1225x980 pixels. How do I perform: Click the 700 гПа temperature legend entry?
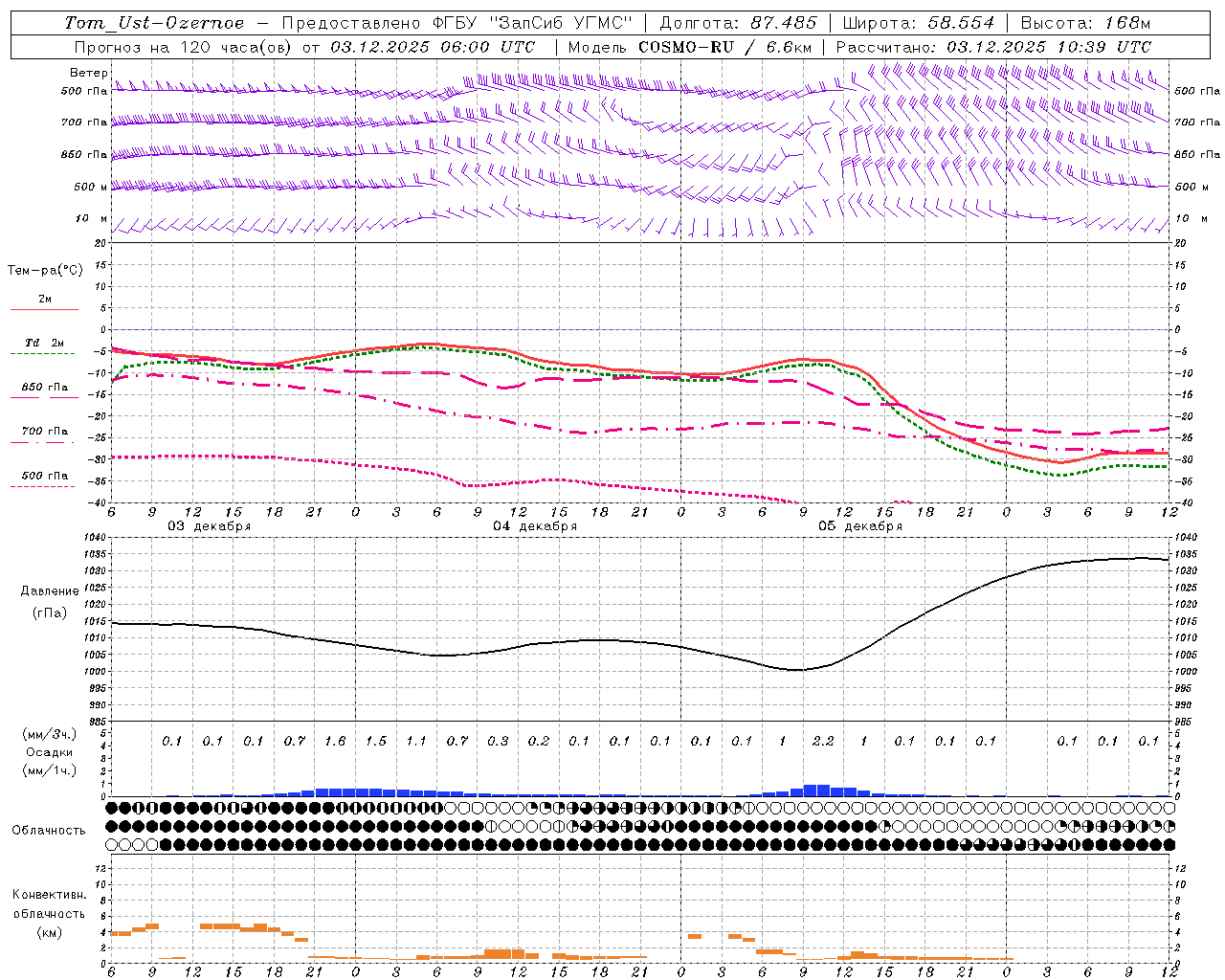click(44, 432)
